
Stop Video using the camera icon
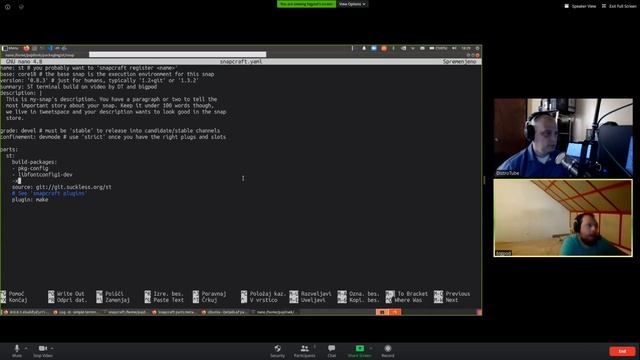[43, 348]
